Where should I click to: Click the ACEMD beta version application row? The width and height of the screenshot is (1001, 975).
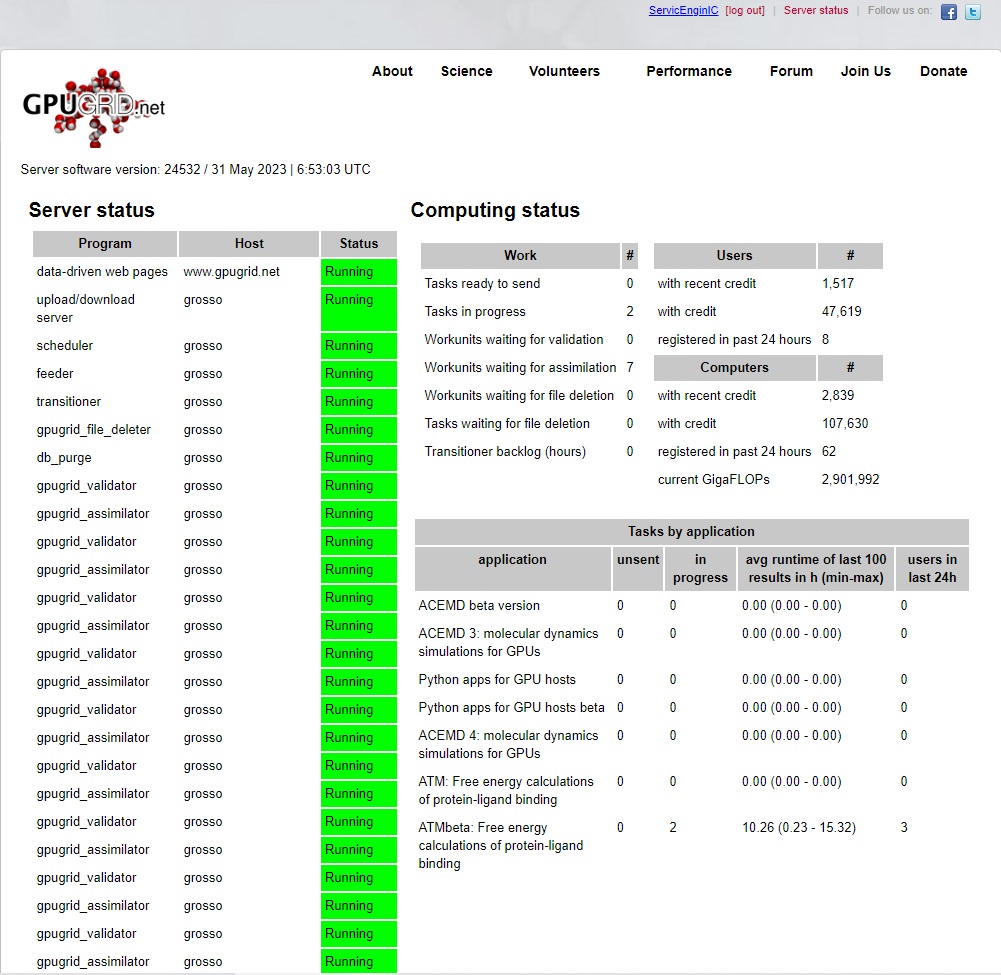coord(479,606)
